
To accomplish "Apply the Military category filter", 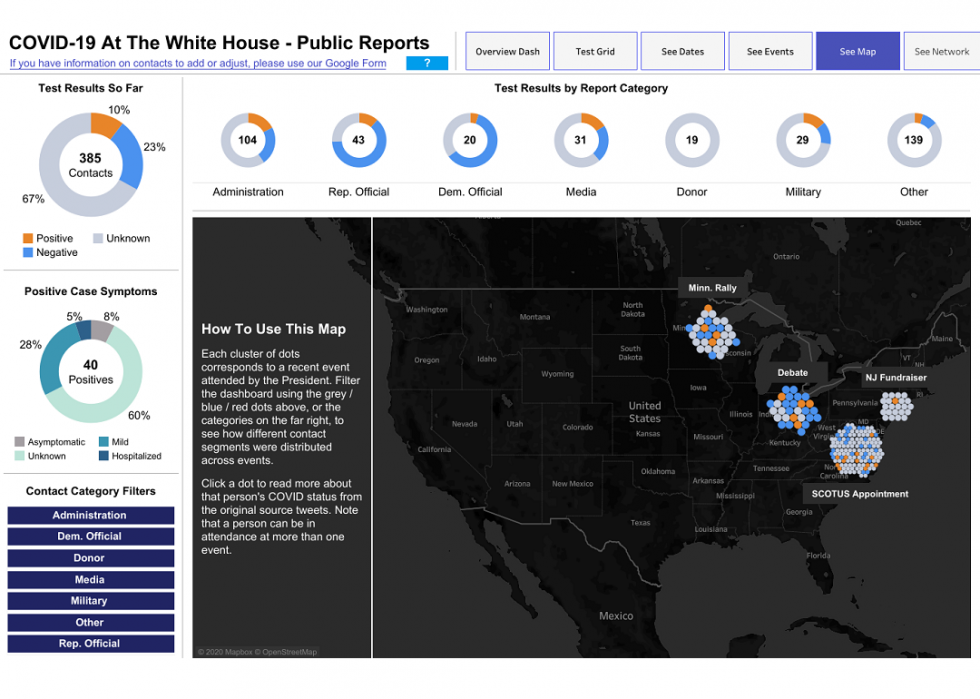I will point(91,601).
